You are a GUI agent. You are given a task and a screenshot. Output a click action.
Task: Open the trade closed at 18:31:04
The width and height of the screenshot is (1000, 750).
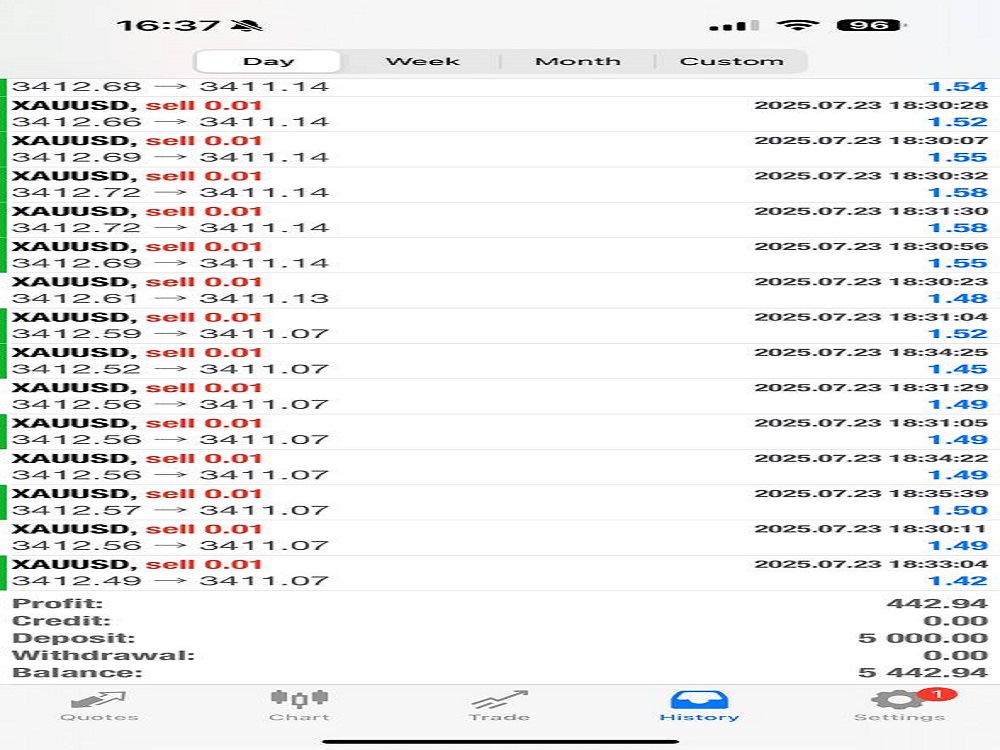(x=500, y=326)
